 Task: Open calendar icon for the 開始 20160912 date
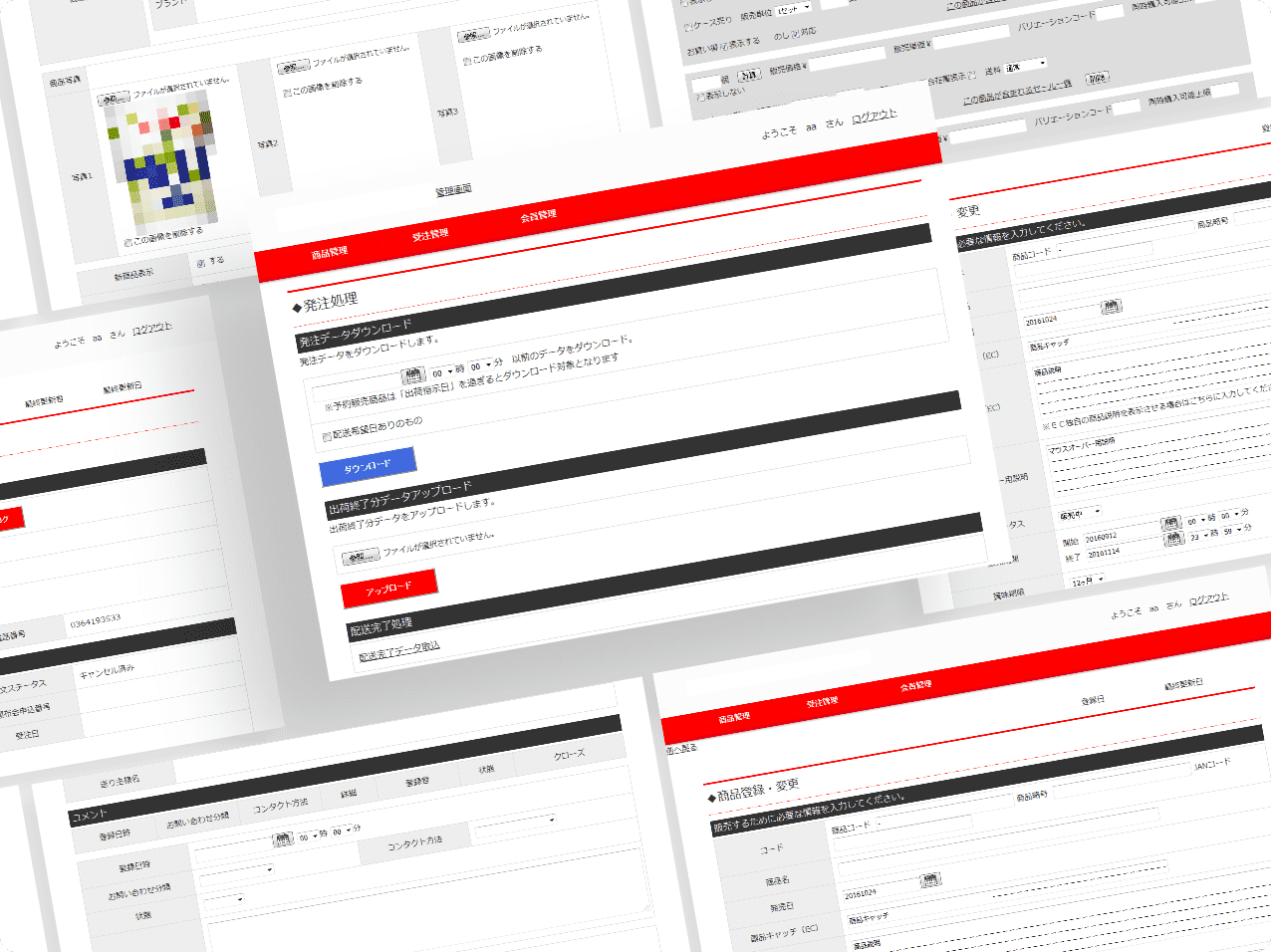pyautogui.click(x=1171, y=524)
